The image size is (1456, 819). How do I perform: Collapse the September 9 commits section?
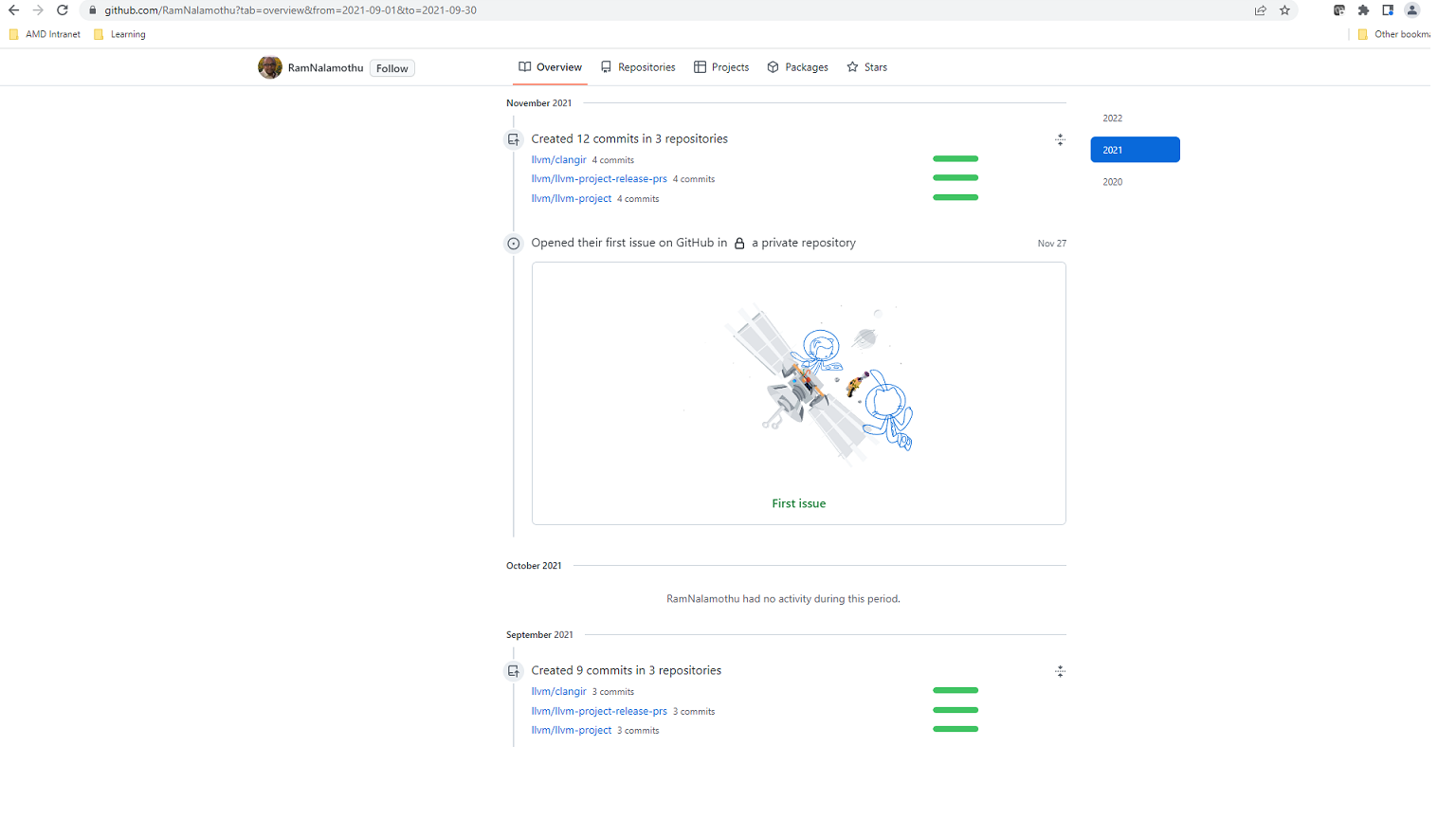click(x=1060, y=671)
